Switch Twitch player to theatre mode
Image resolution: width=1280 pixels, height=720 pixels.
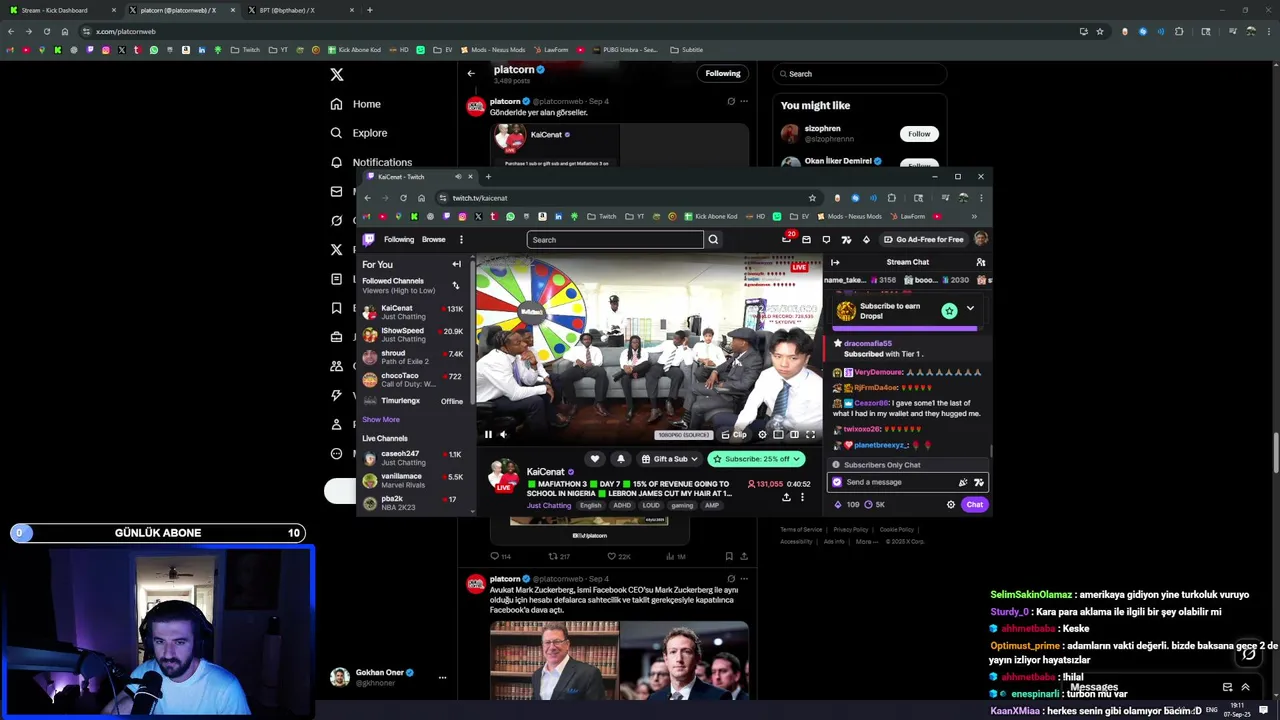794,435
